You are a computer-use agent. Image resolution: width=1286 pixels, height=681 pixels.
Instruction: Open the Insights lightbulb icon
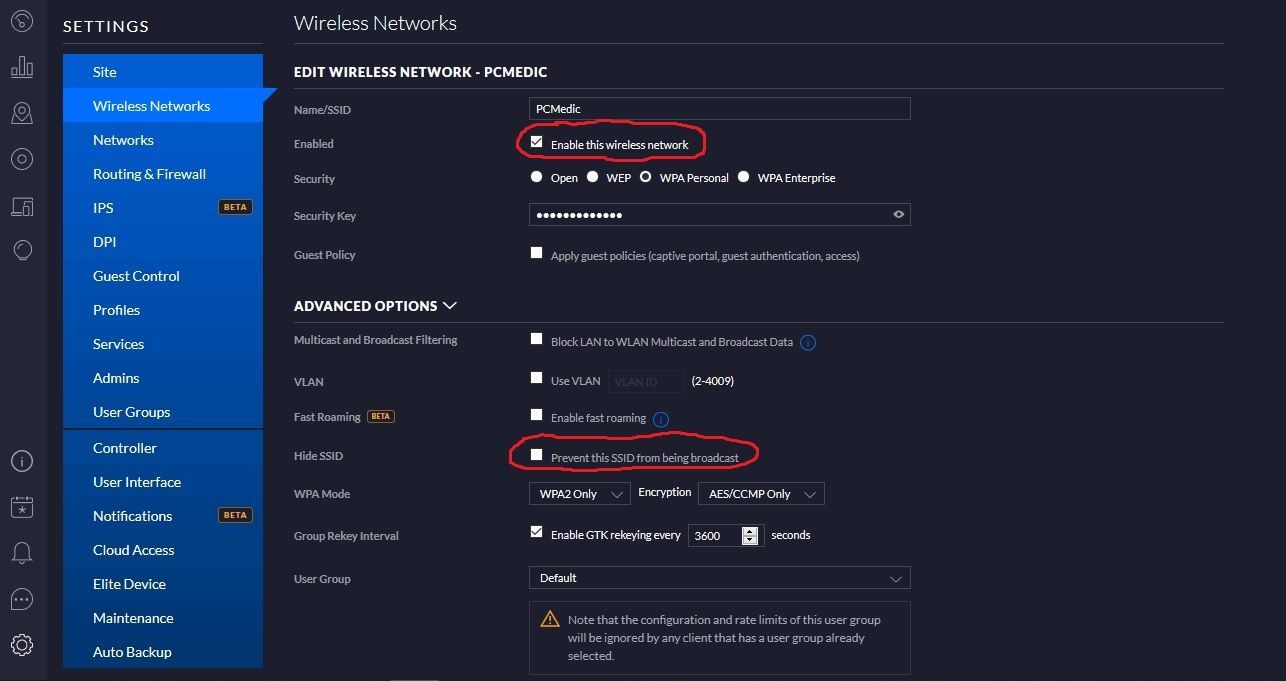22,250
